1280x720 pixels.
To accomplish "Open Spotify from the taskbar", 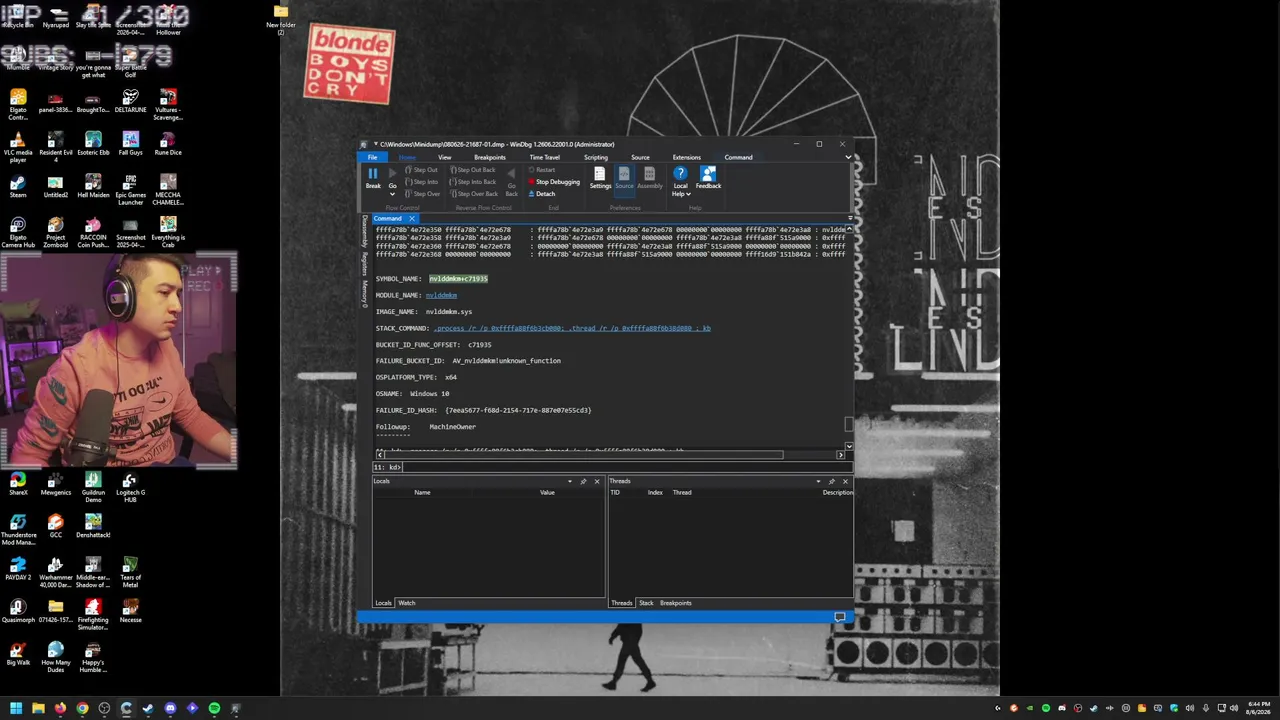I will [x=214, y=708].
